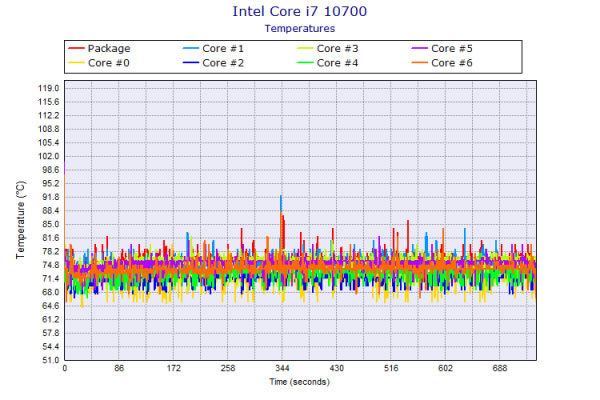The width and height of the screenshot is (600, 400).
Task: Click the 119.0 y-axis value
Action: (x=49, y=88)
